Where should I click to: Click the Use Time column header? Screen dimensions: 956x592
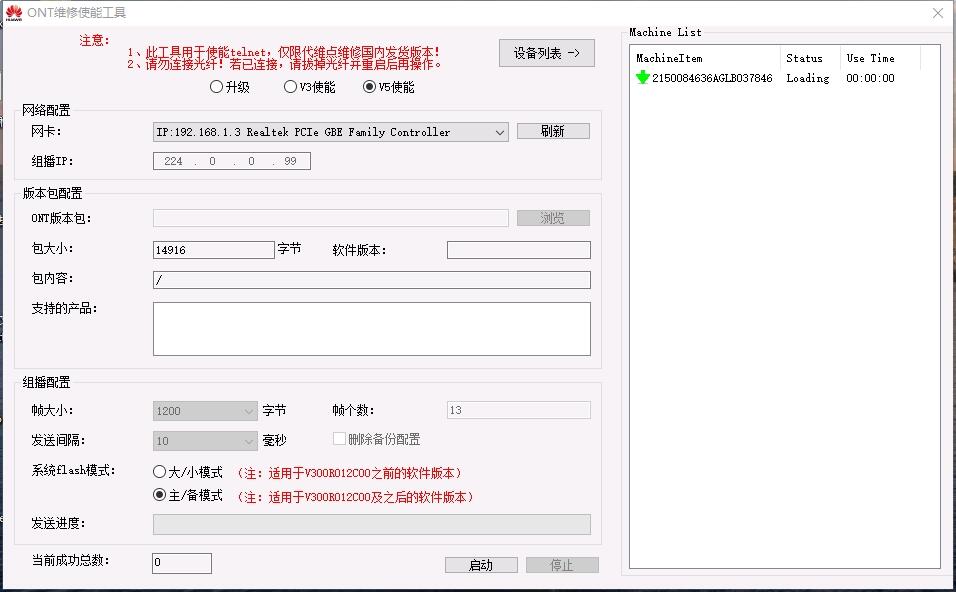(880, 58)
